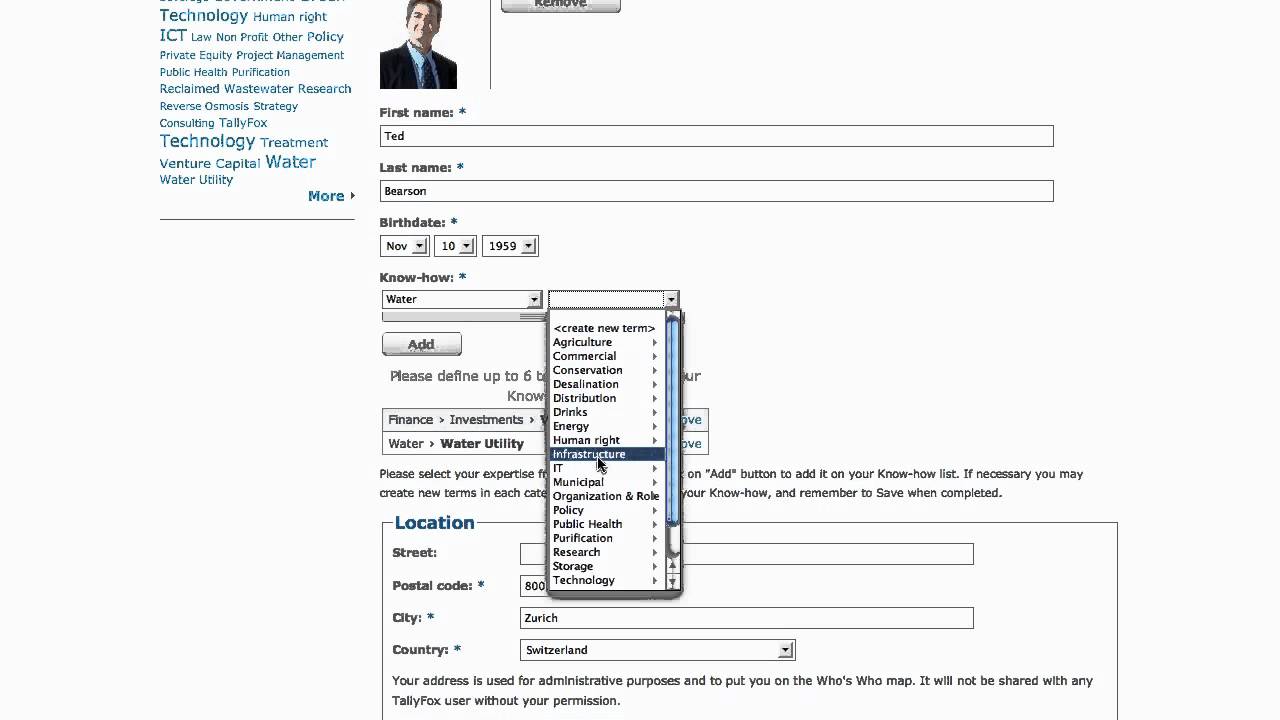Choose Municipal in the know-how list
The height and width of the screenshot is (720, 1280).
click(x=578, y=482)
